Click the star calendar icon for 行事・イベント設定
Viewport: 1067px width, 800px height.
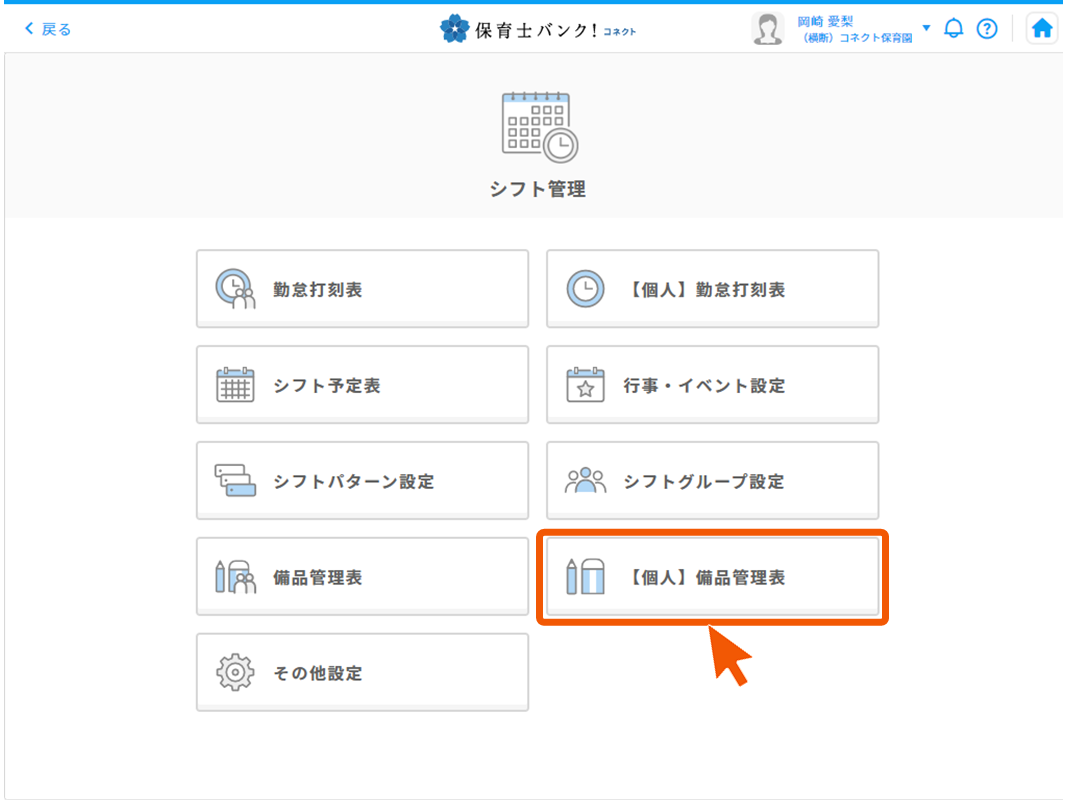[x=585, y=386]
